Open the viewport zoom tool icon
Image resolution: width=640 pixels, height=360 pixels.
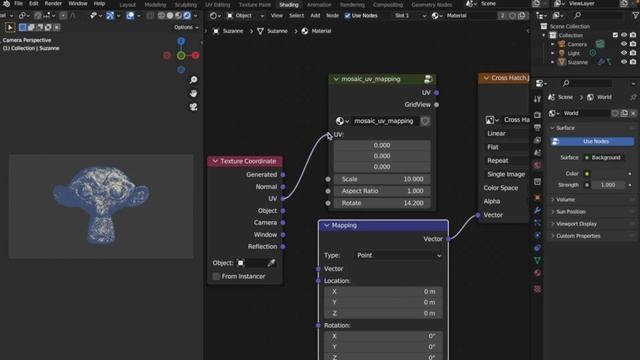[x=193, y=80]
